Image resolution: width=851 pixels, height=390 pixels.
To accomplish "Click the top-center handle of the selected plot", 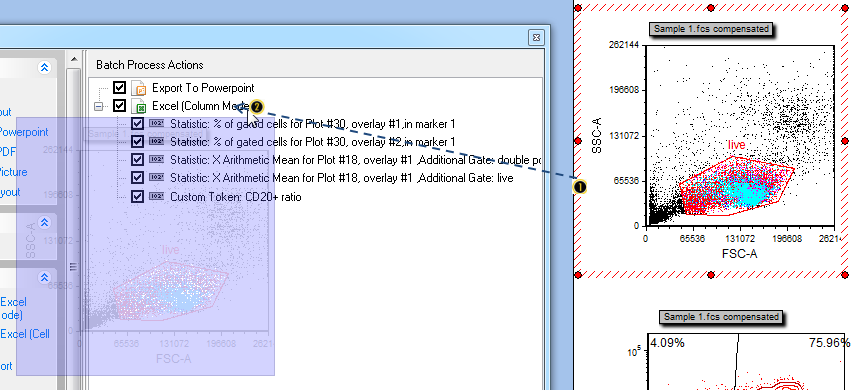I will (712, 8).
